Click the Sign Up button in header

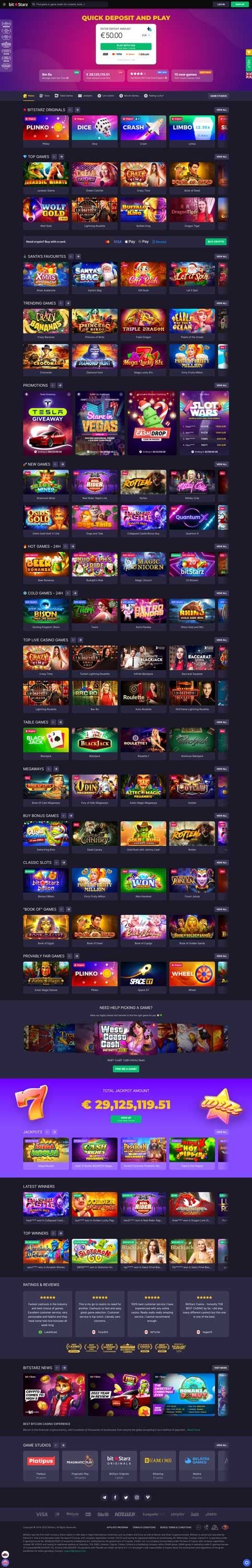coord(238,4)
